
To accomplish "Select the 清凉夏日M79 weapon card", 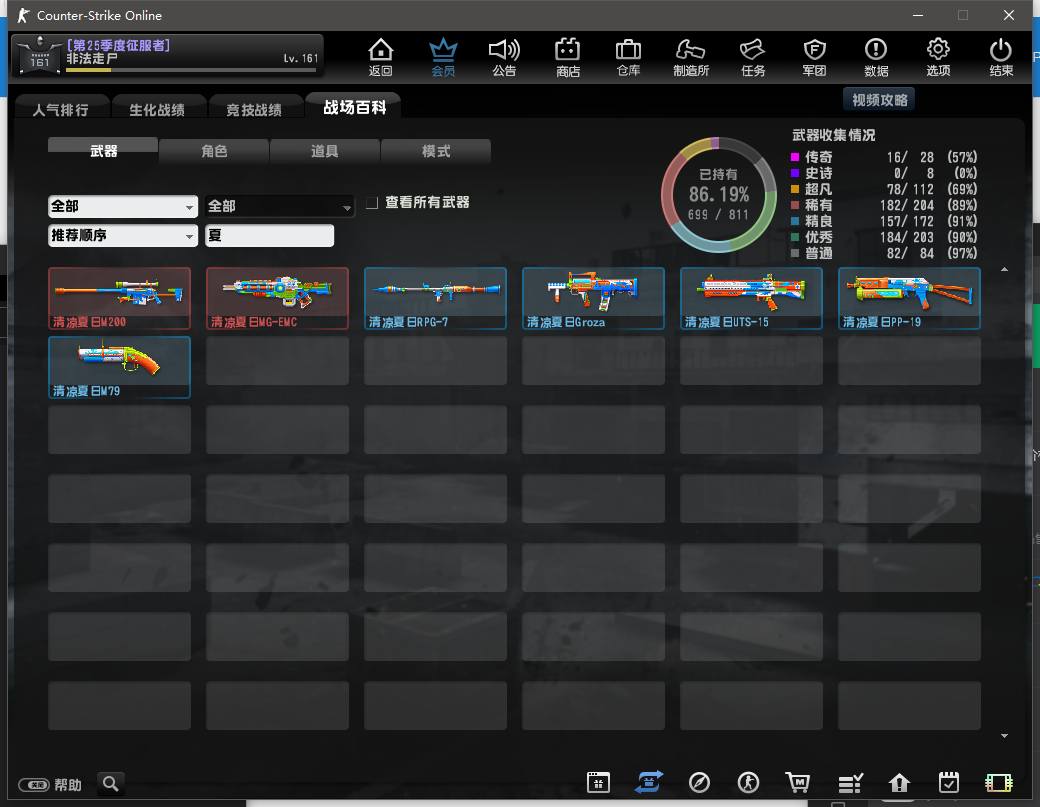I will [x=119, y=367].
